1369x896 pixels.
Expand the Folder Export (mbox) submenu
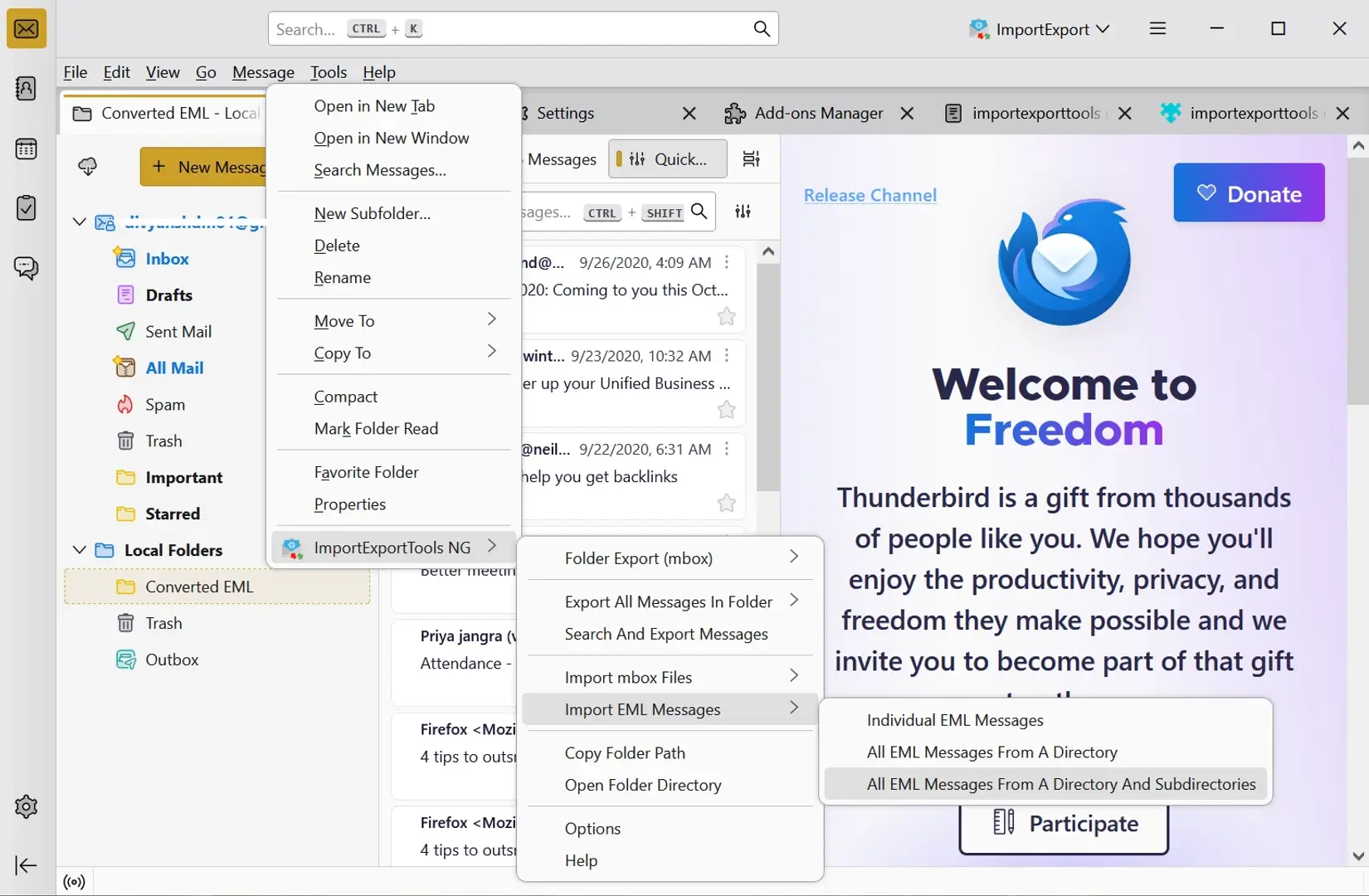[x=670, y=558]
